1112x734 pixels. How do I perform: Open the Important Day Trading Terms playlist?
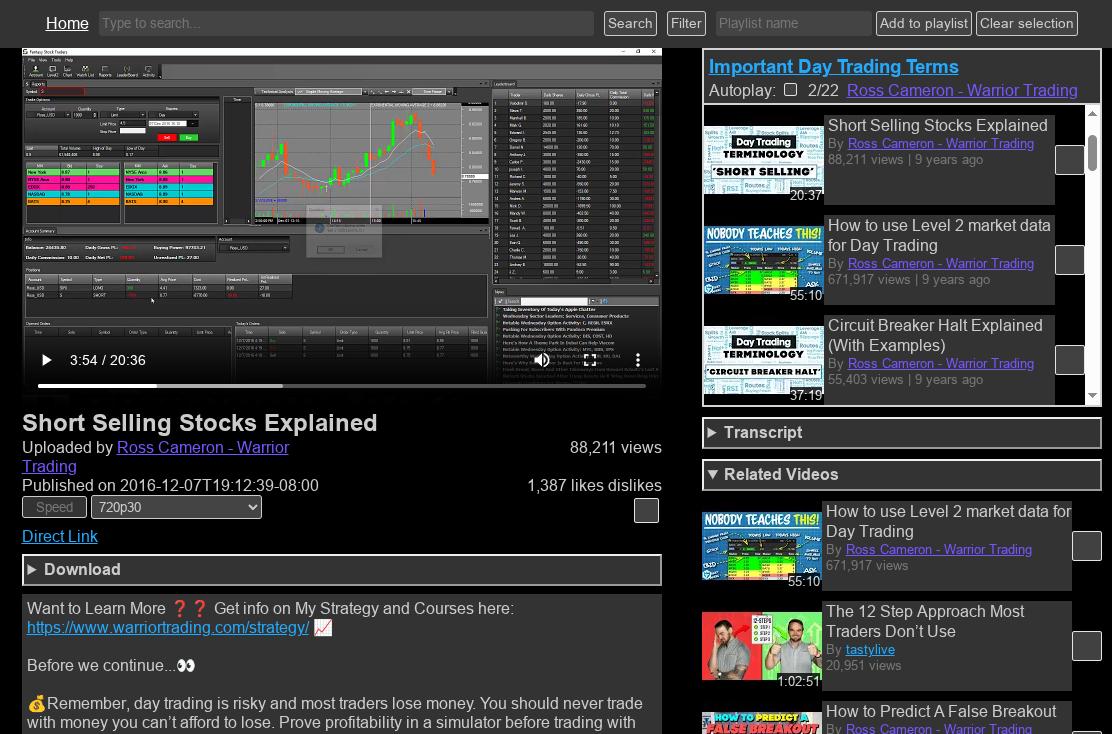pos(833,67)
